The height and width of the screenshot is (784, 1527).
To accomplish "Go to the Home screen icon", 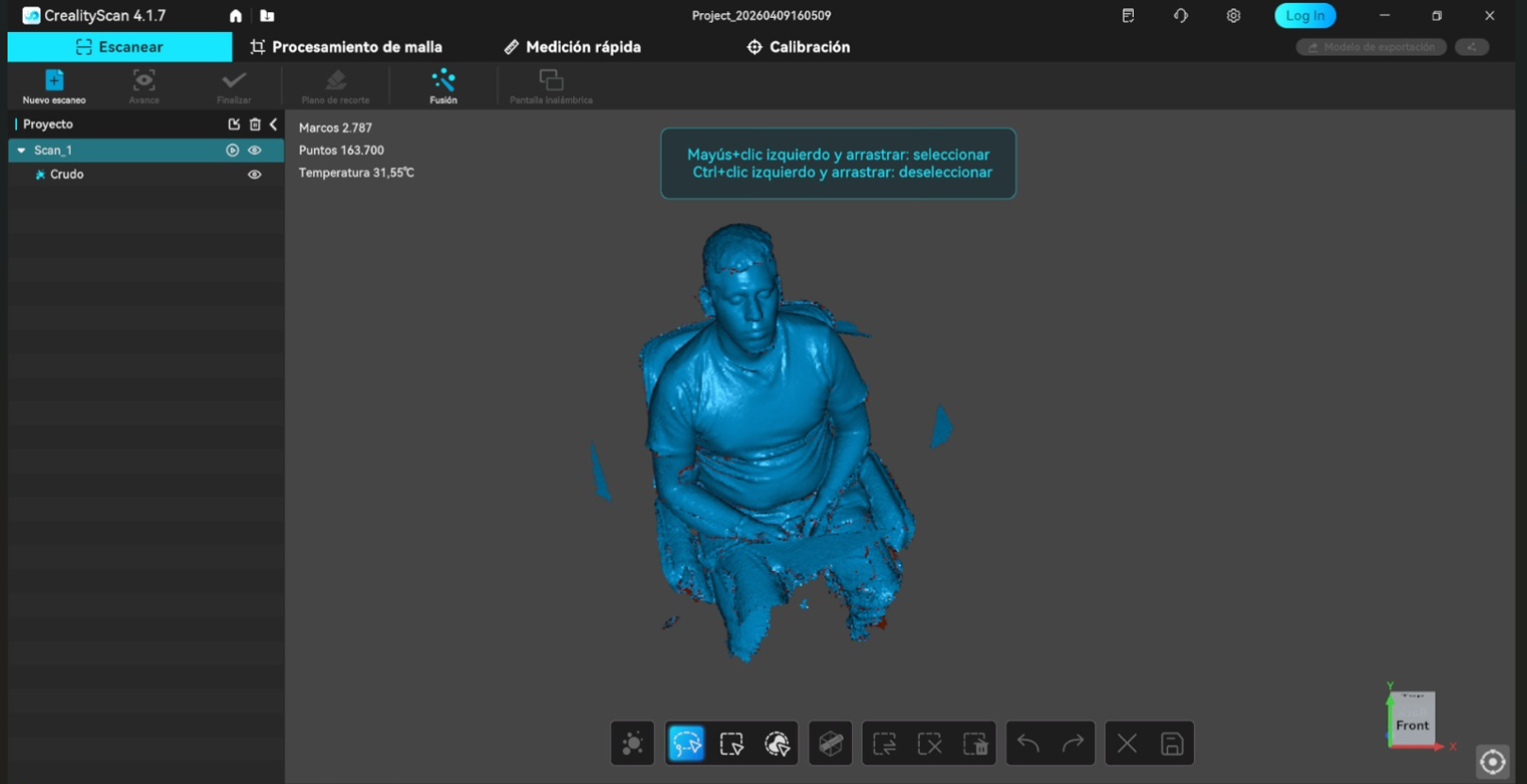I will click(236, 16).
